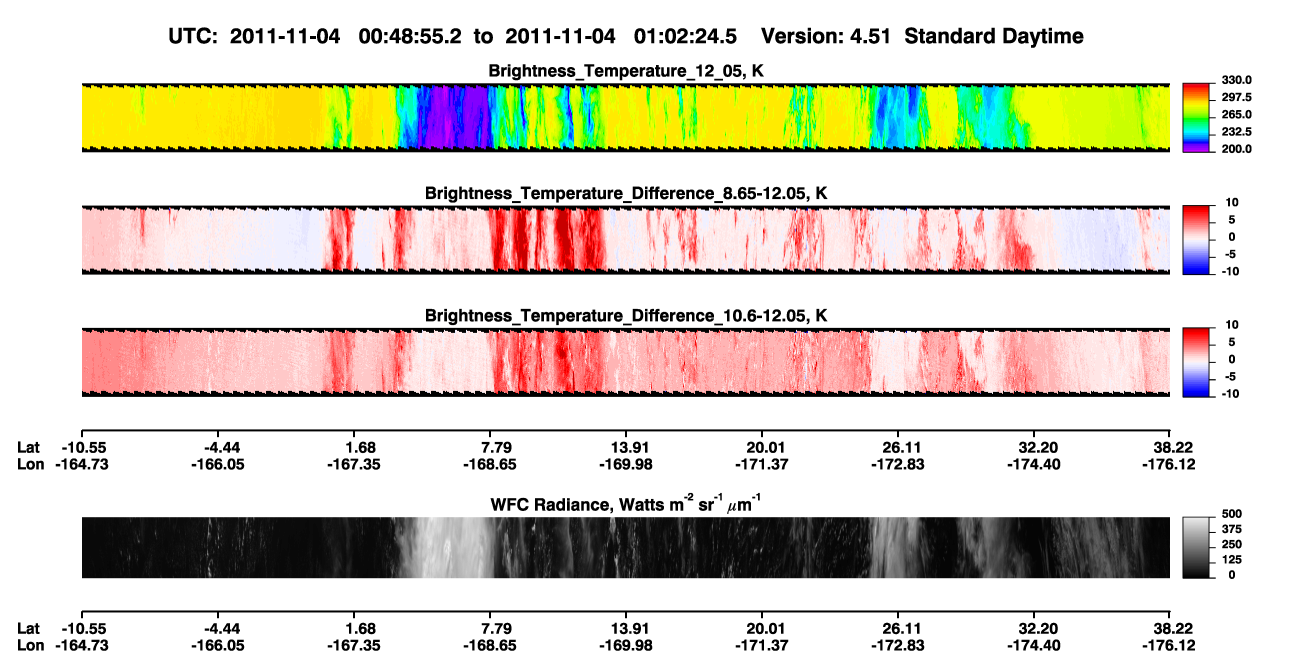Click the 500 radiance scale label
Image resolution: width=1300 pixels, height=667 pixels.
(1231, 516)
